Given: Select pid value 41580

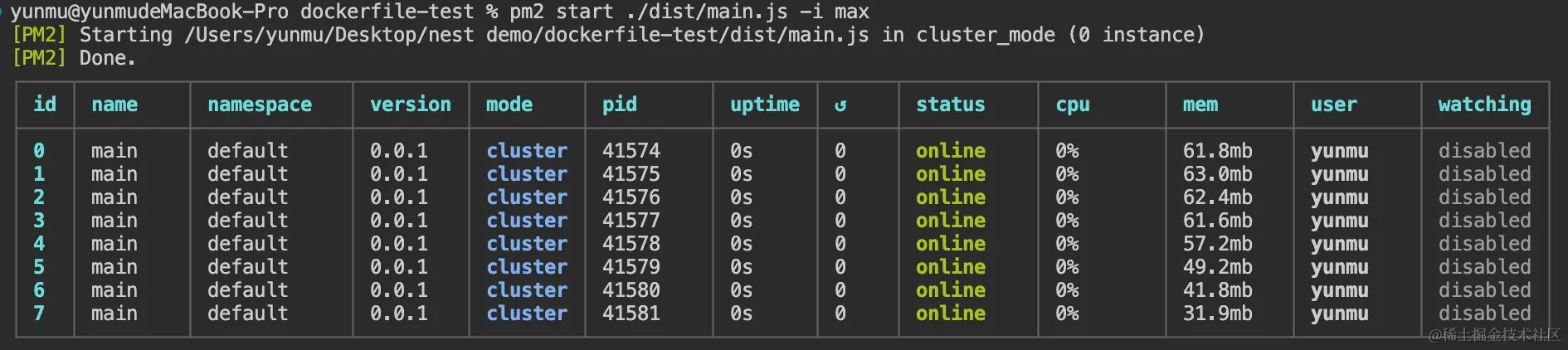Looking at the screenshot, I should (631, 290).
